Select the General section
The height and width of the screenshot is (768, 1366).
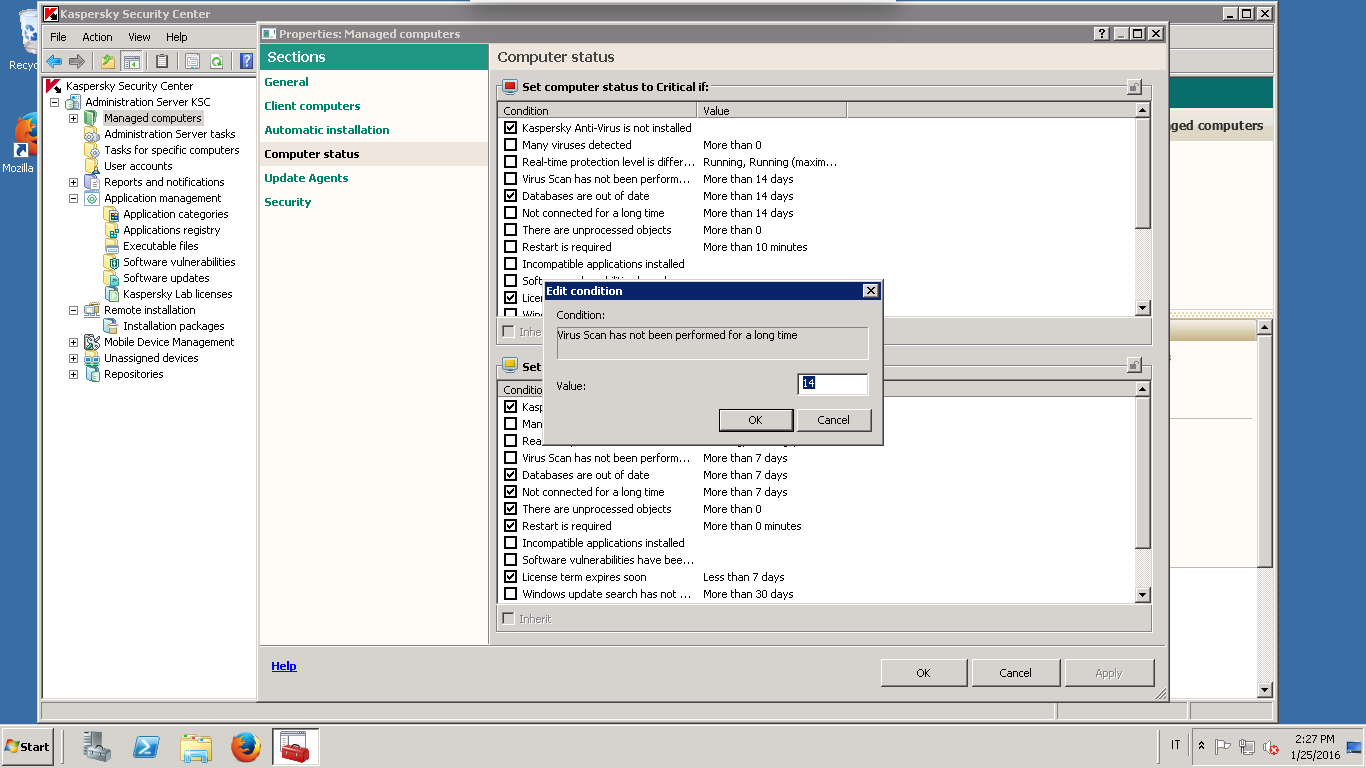[286, 82]
